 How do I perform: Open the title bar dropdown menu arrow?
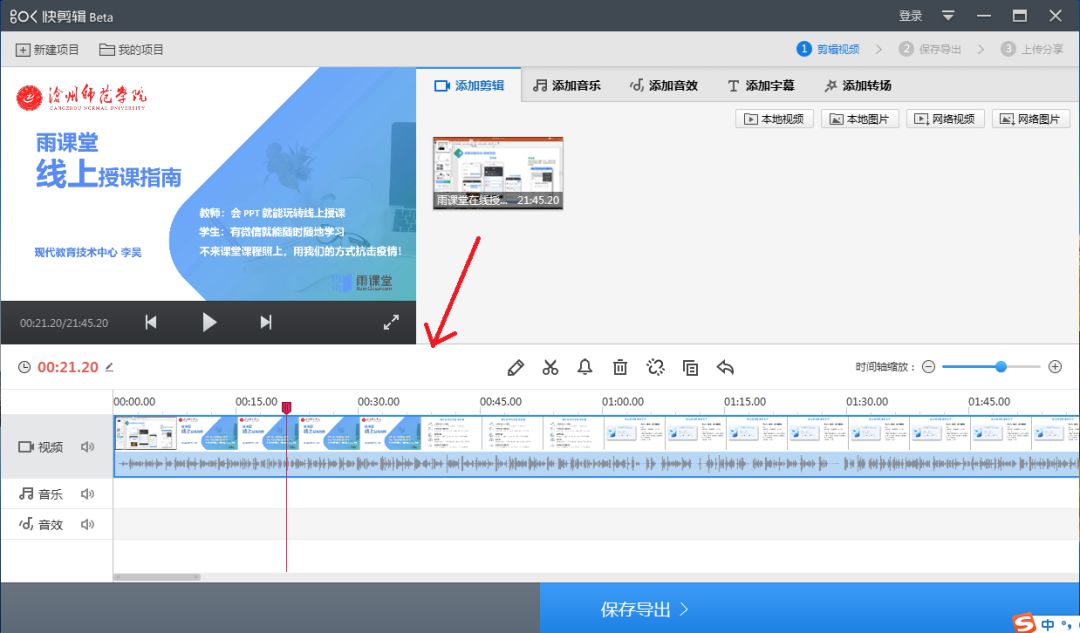pos(948,16)
